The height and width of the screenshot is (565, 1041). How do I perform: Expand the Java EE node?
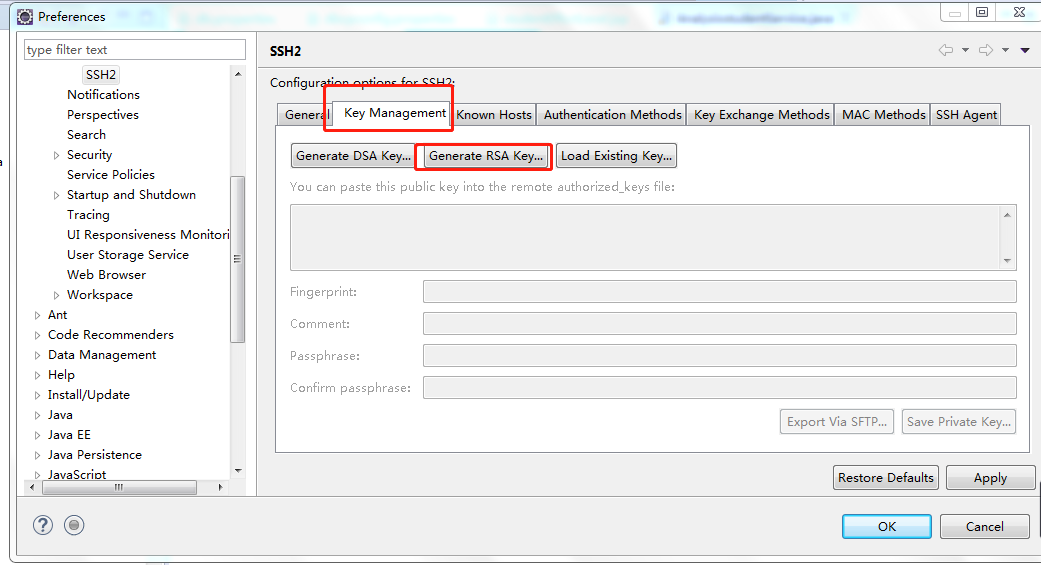pyautogui.click(x=37, y=435)
